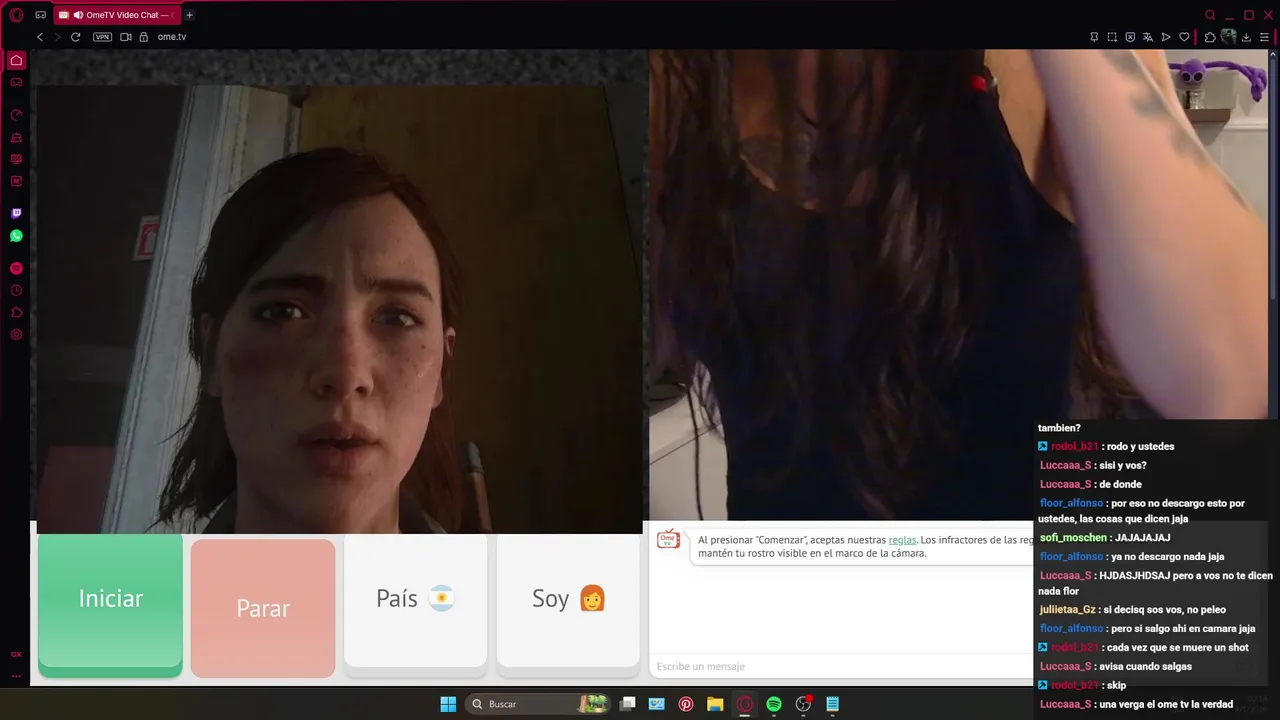Image resolution: width=1280 pixels, height=720 pixels.
Task: Open history clock icon in sidebar
Action: [x=16, y=290]
